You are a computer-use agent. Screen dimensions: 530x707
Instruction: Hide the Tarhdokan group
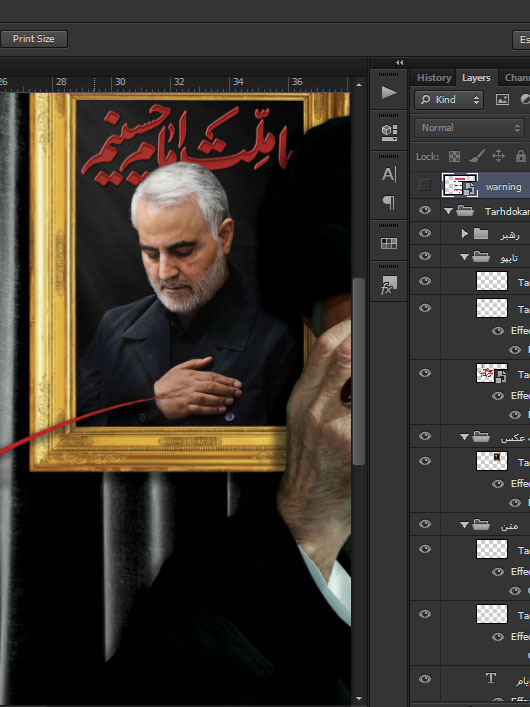coord(424,211)
